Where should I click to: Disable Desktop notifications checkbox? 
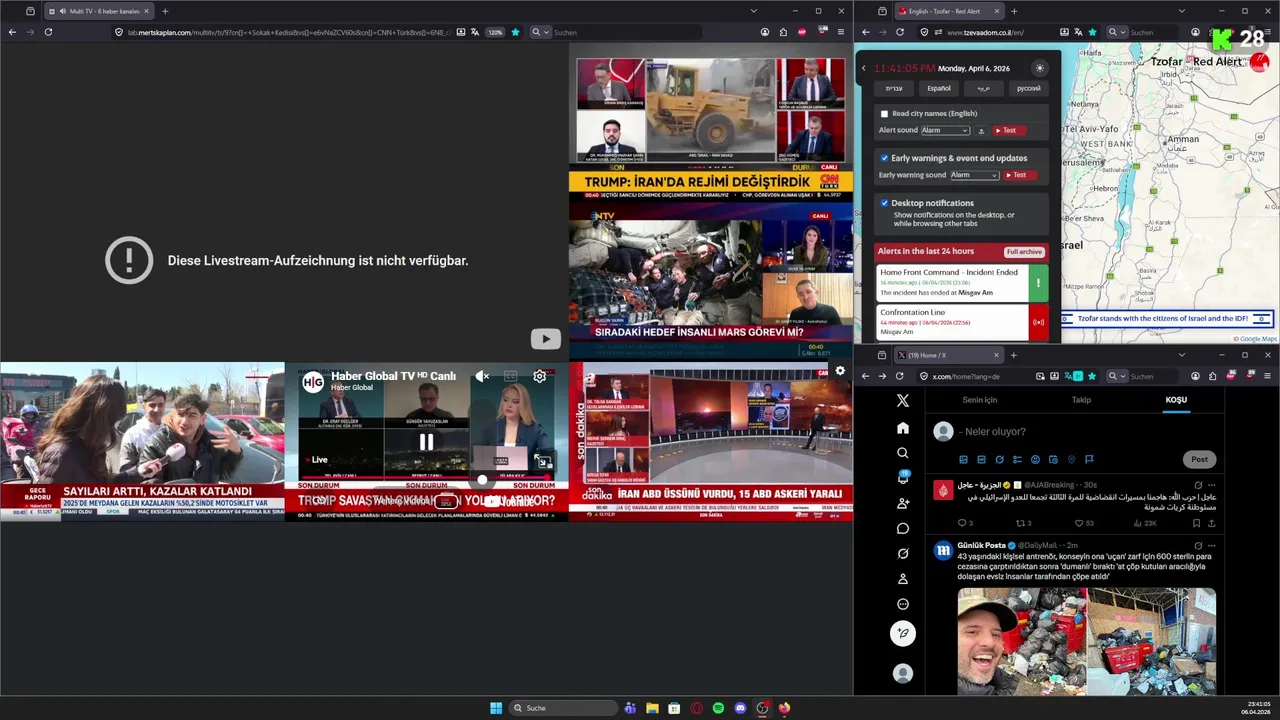pyautogui.click(x=884, y=203)
